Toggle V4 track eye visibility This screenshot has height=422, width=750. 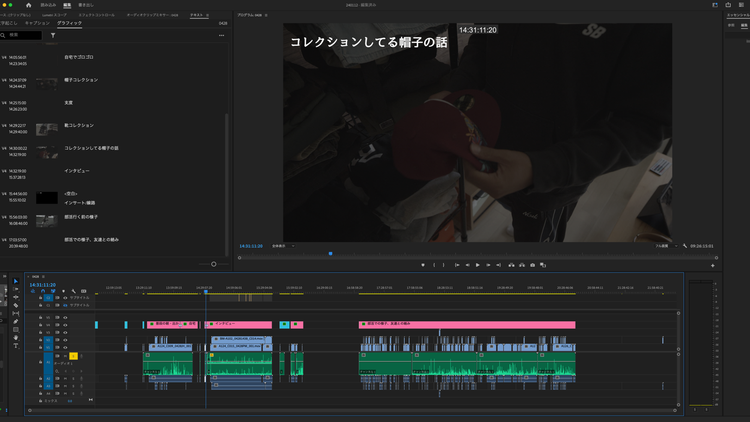65,325
